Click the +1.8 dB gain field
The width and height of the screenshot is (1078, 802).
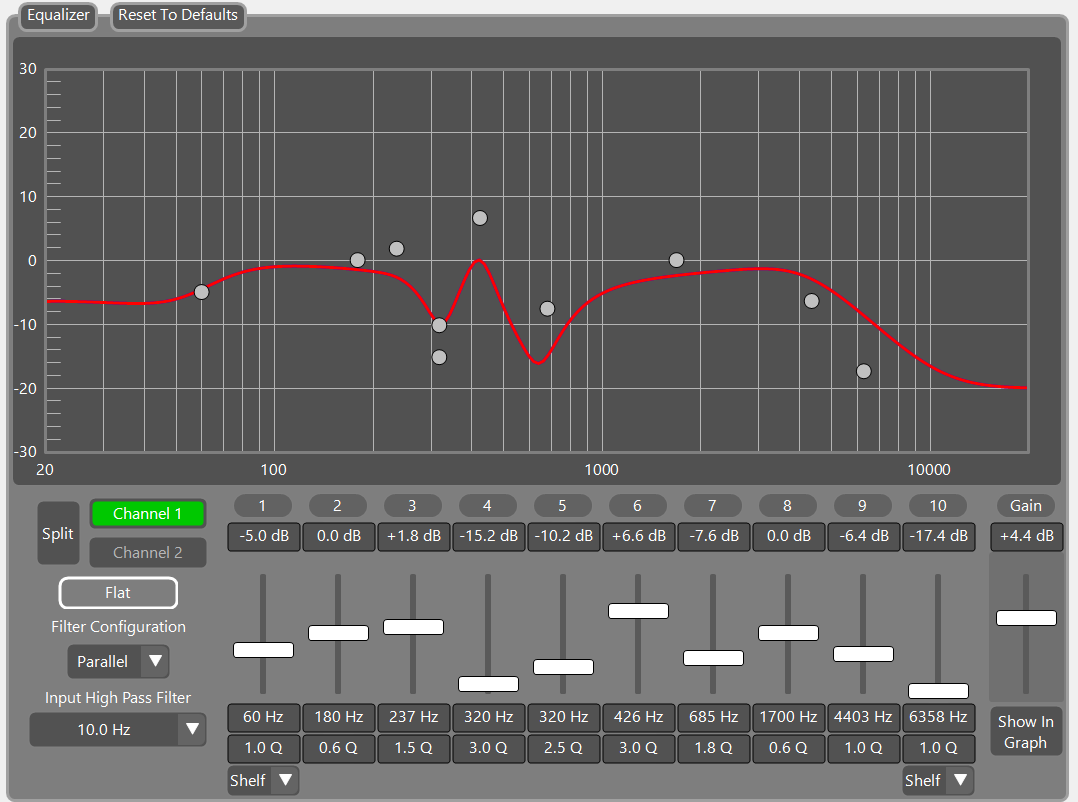(414, 536)
